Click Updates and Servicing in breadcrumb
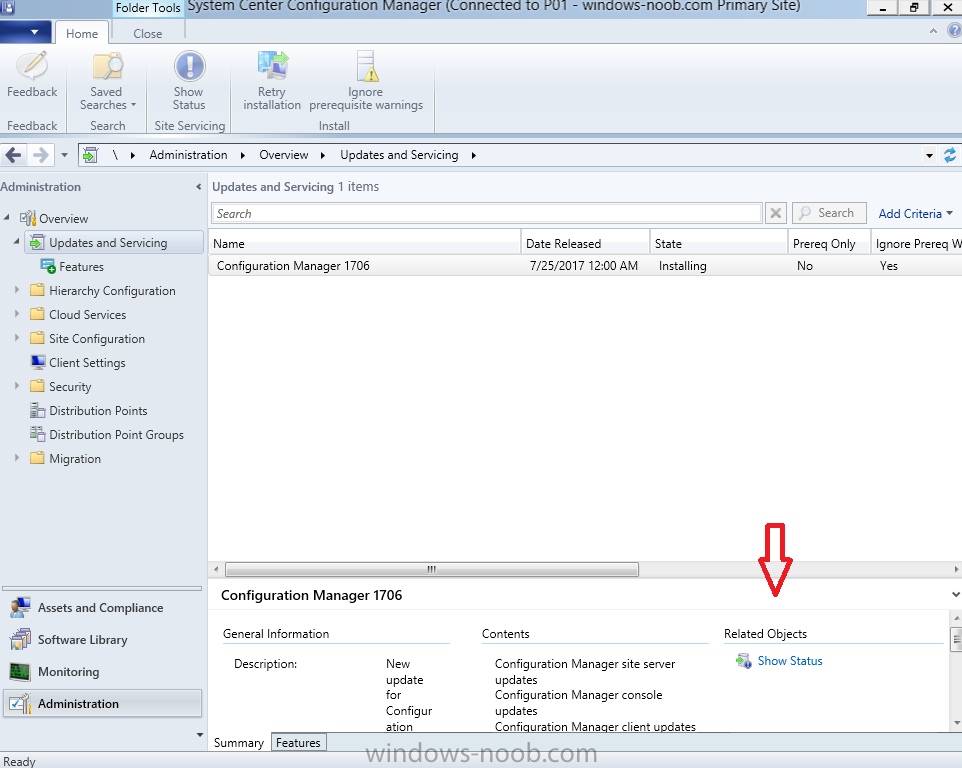The width and height of the screenshot is (962, 768). click(x=399, y=155)
